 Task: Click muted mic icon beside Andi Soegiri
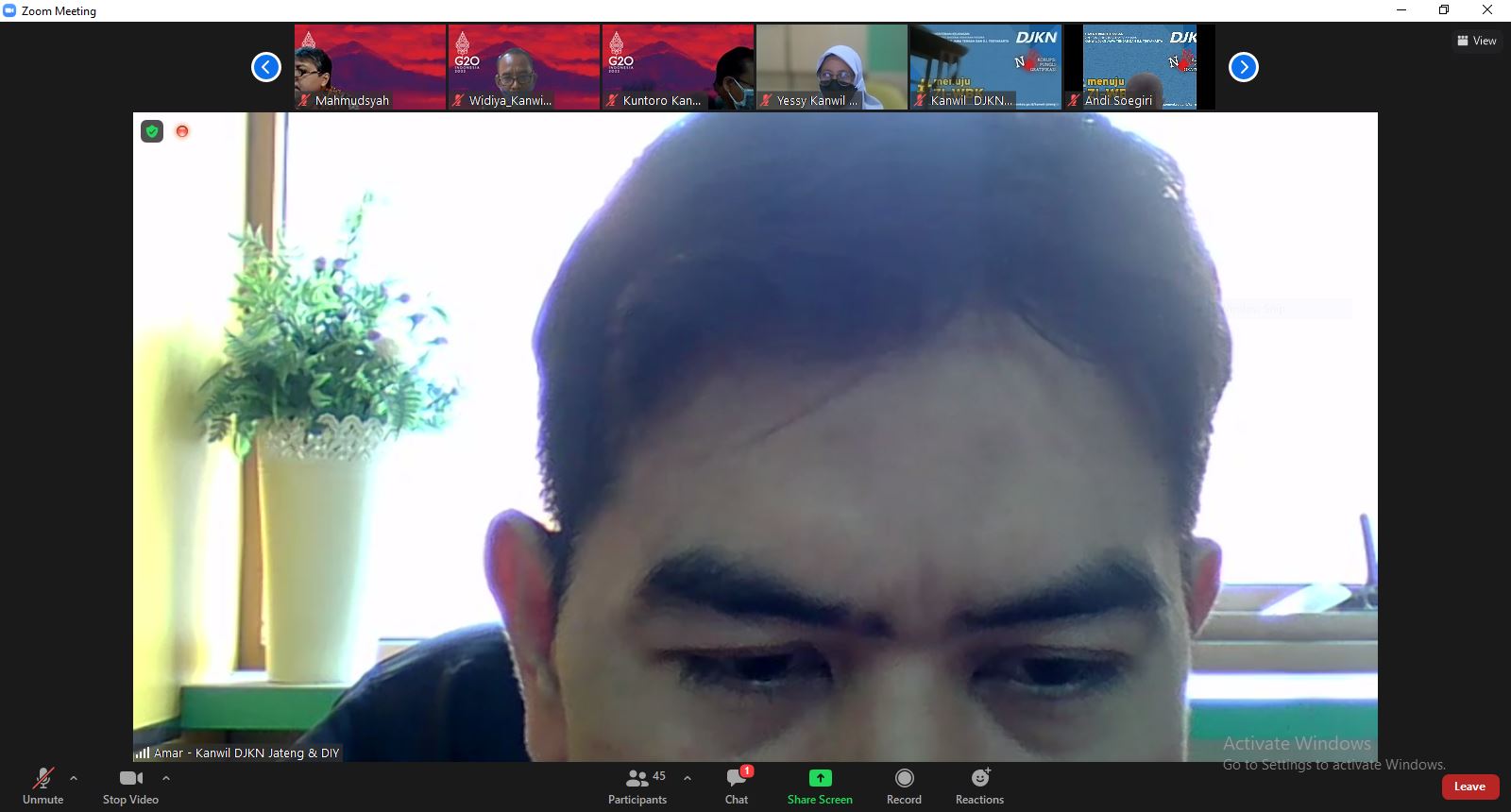[1074, 100]
